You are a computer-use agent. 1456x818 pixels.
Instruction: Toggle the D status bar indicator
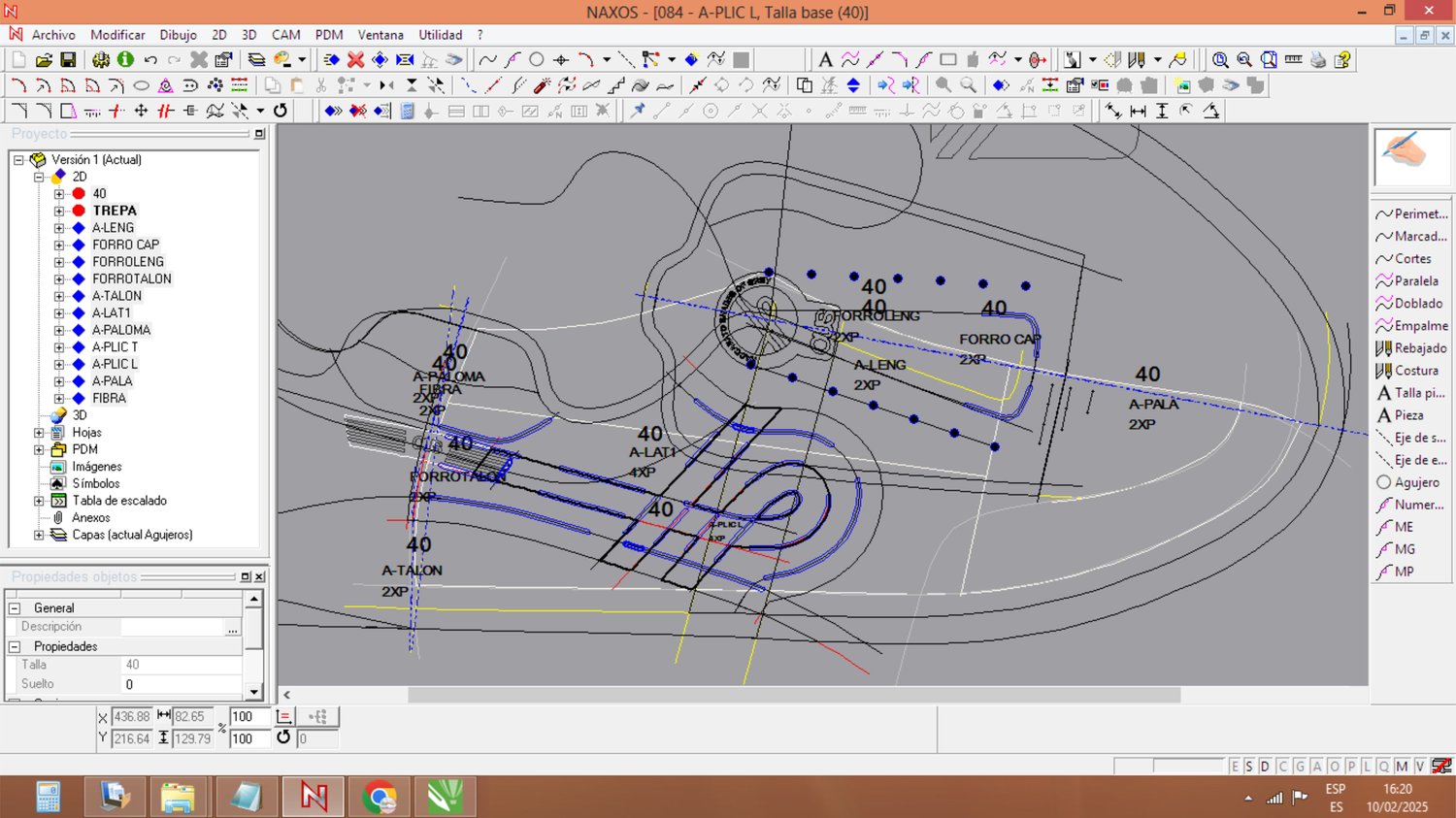point(1265,767)
